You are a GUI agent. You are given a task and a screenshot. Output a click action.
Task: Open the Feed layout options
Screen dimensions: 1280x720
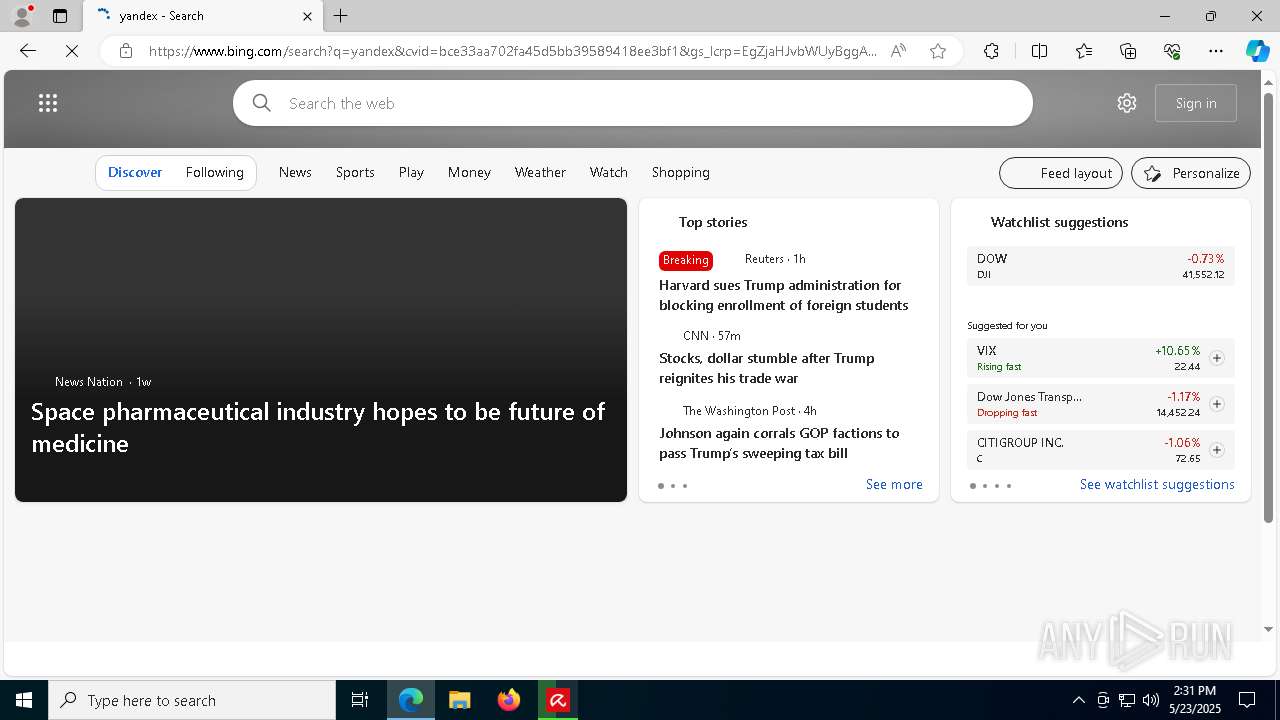point(1061,173)
